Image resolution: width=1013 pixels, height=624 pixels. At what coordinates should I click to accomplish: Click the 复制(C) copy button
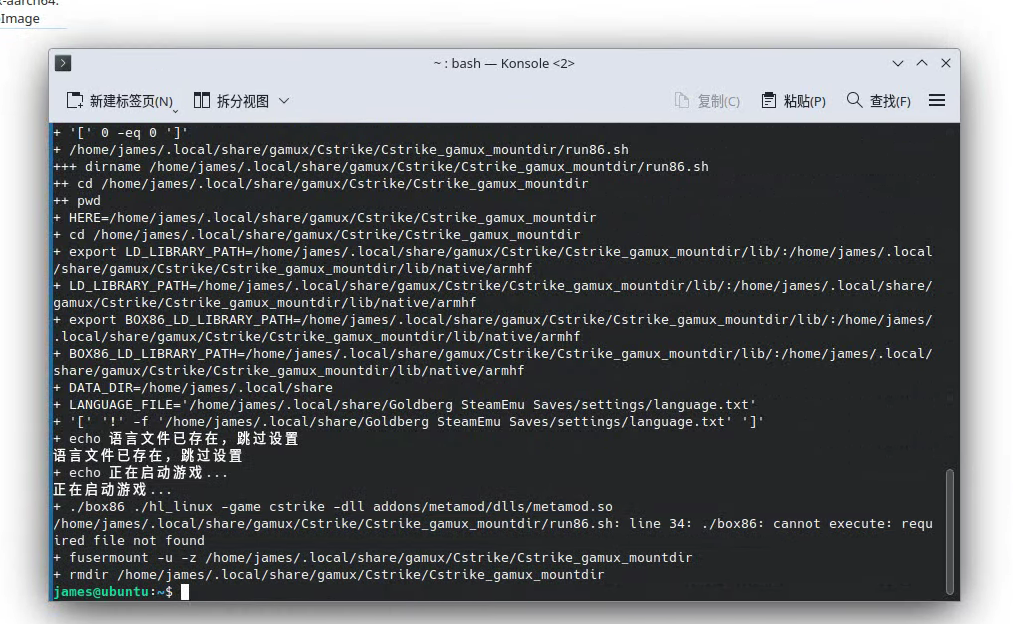pyautogui.click(x=707, y=101)
